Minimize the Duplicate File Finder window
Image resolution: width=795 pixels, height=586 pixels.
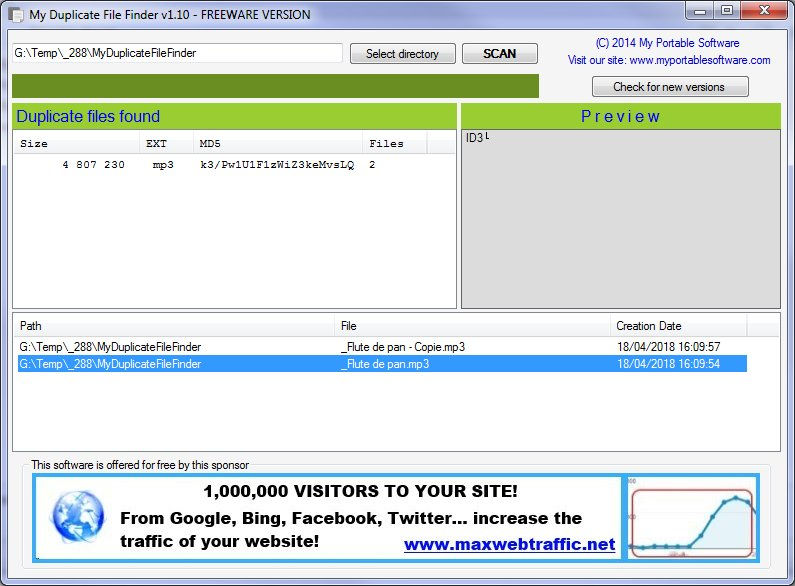coord(700,11)
